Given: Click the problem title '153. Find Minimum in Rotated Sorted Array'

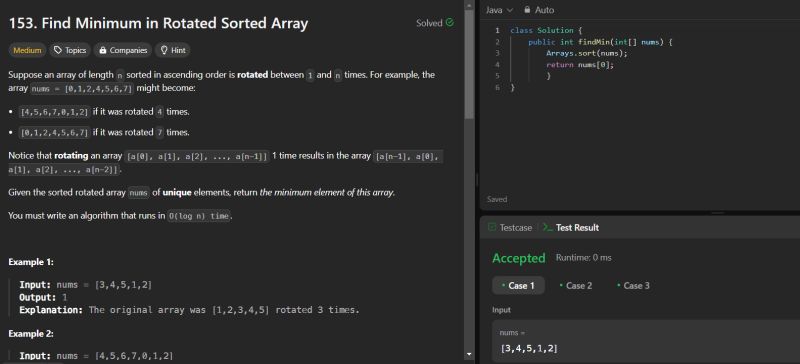Looking at the screenshot, I should coord(158,23).
